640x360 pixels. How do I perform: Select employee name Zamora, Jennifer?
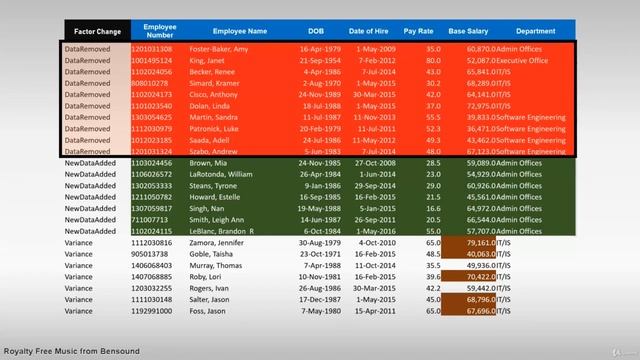click(216, 242)
